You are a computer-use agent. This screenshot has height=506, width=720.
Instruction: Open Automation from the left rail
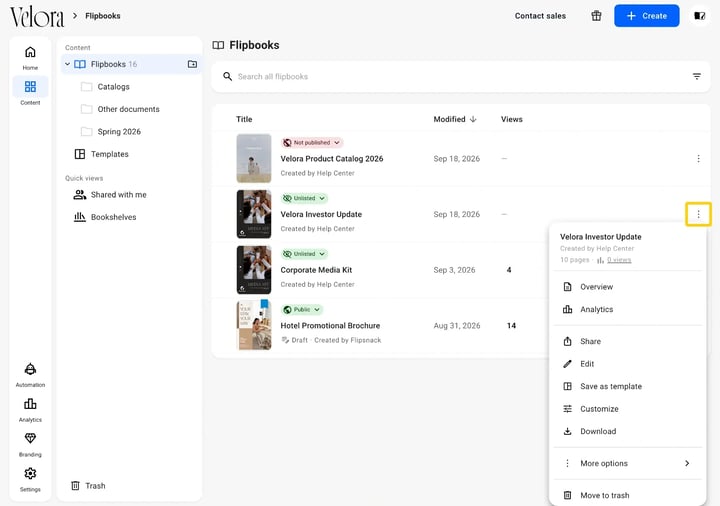pyautogui.click(x=30, y=375)
